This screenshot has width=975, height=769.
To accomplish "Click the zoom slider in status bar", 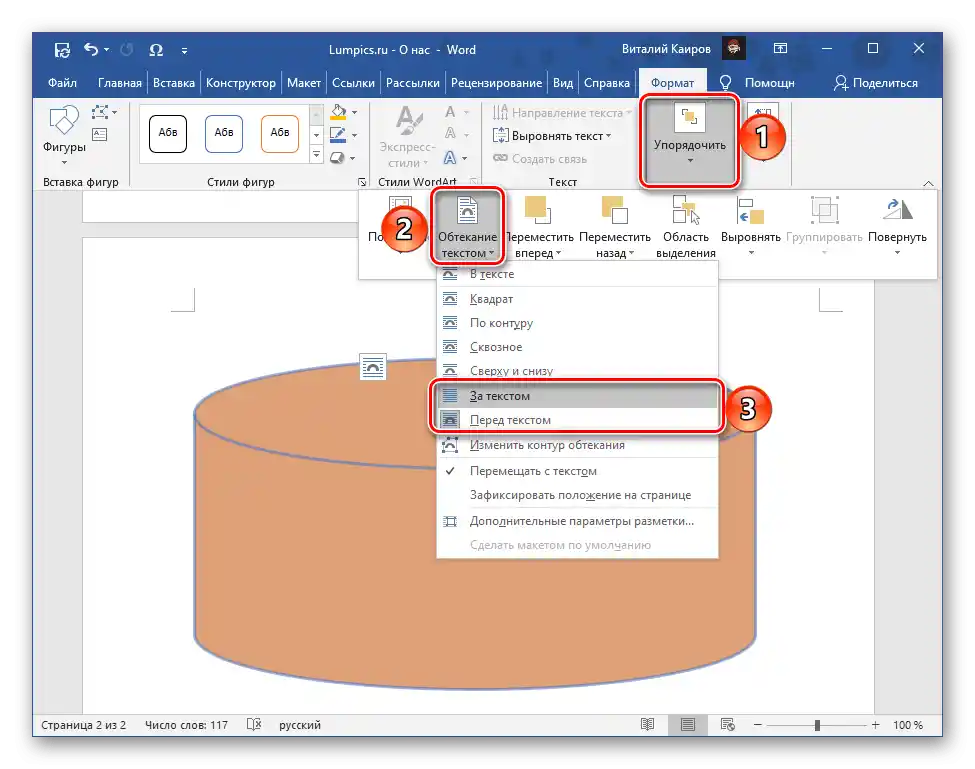I will point(817,725).
